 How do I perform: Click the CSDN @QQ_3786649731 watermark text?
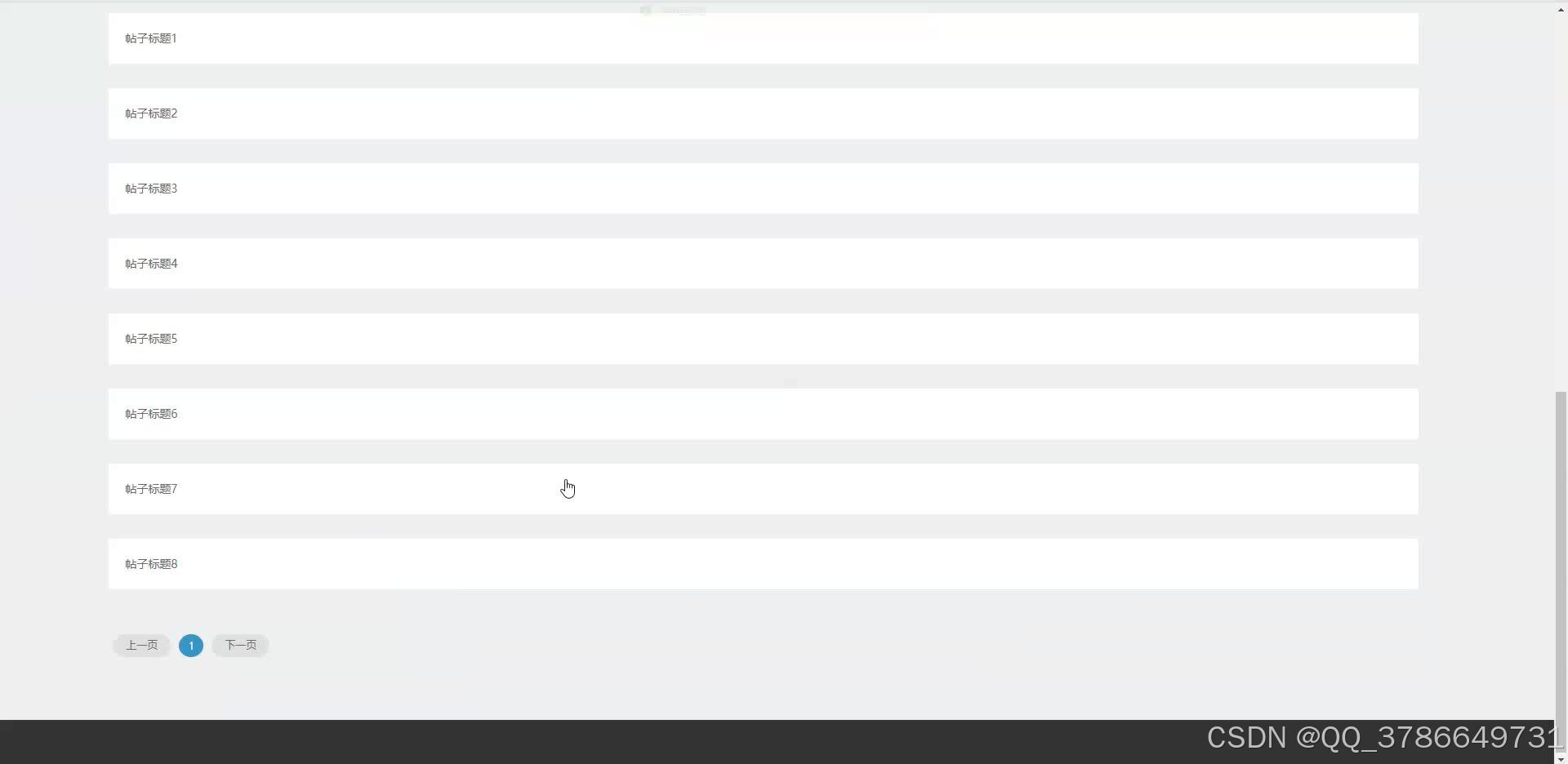(1383, 738)
